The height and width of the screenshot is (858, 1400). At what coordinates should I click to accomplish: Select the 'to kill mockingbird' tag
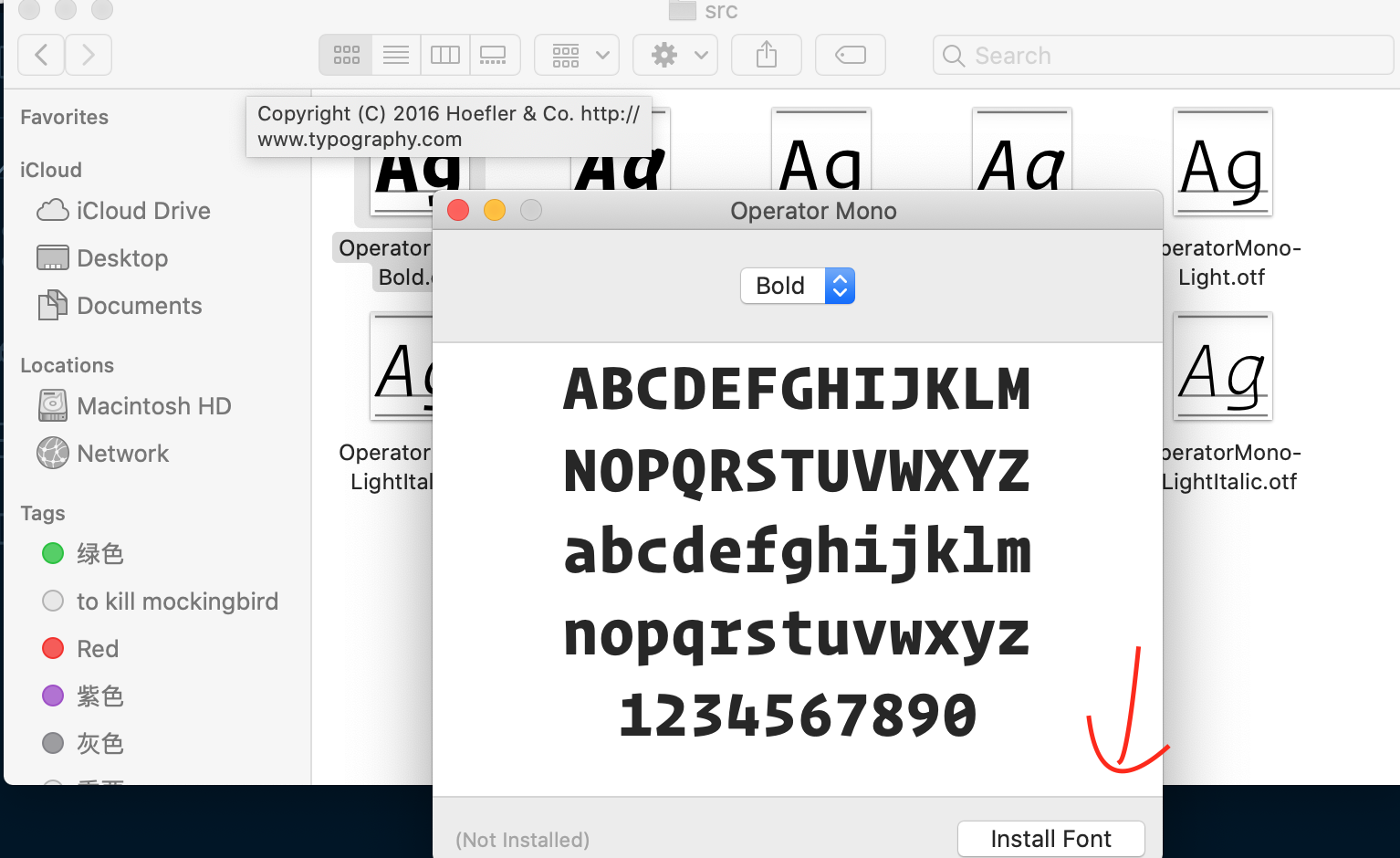[160, 602]
